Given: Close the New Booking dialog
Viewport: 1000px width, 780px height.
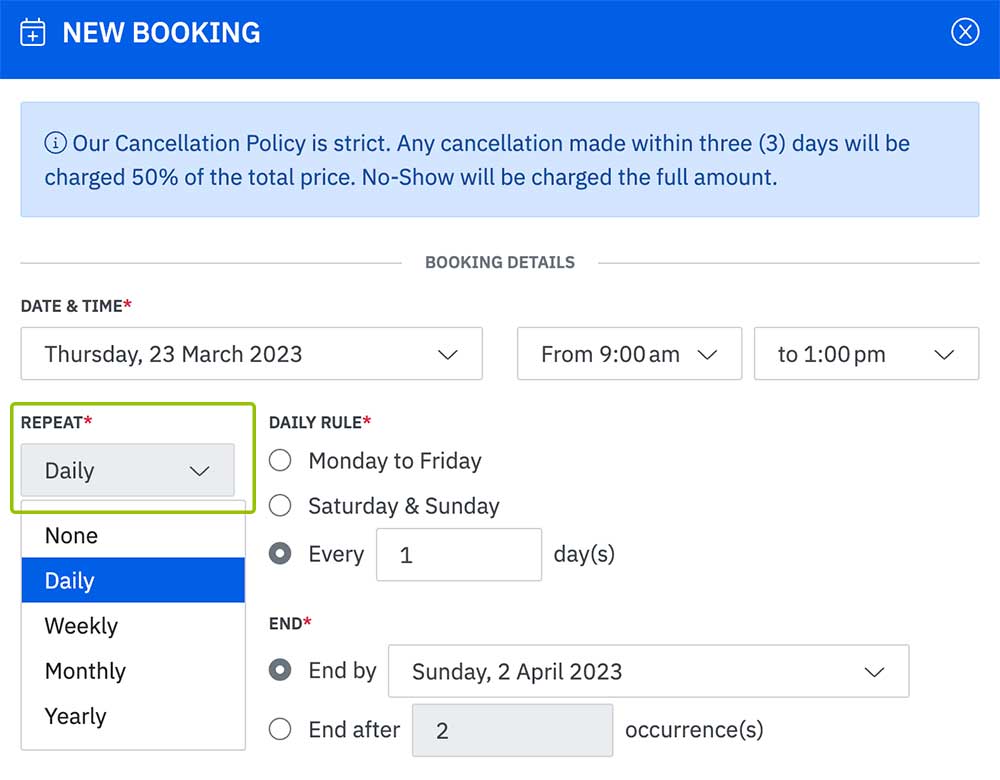Looking at the screenshot, I should (964, 33).
